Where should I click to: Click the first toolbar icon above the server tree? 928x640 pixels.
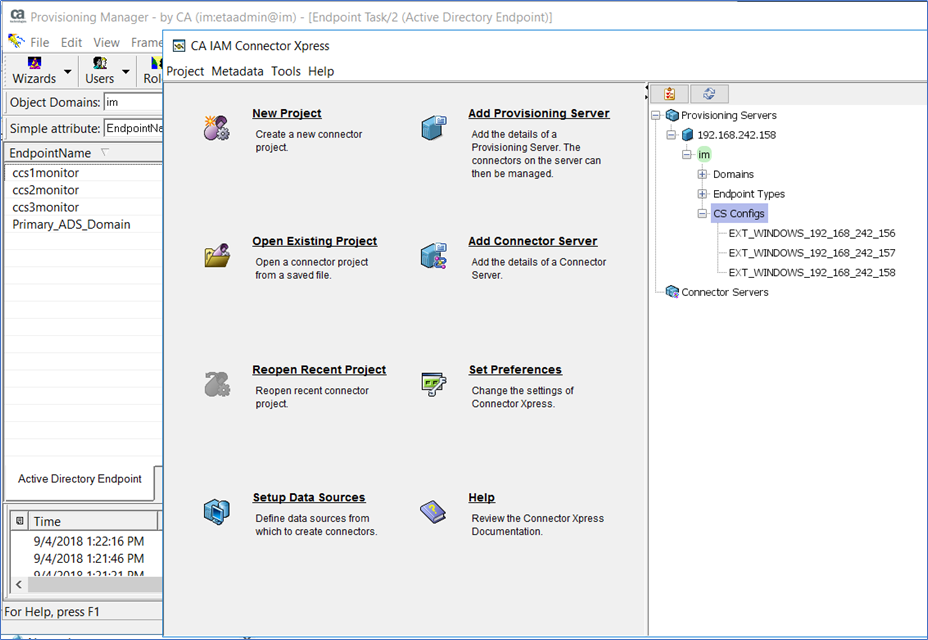tap(669, 94)
